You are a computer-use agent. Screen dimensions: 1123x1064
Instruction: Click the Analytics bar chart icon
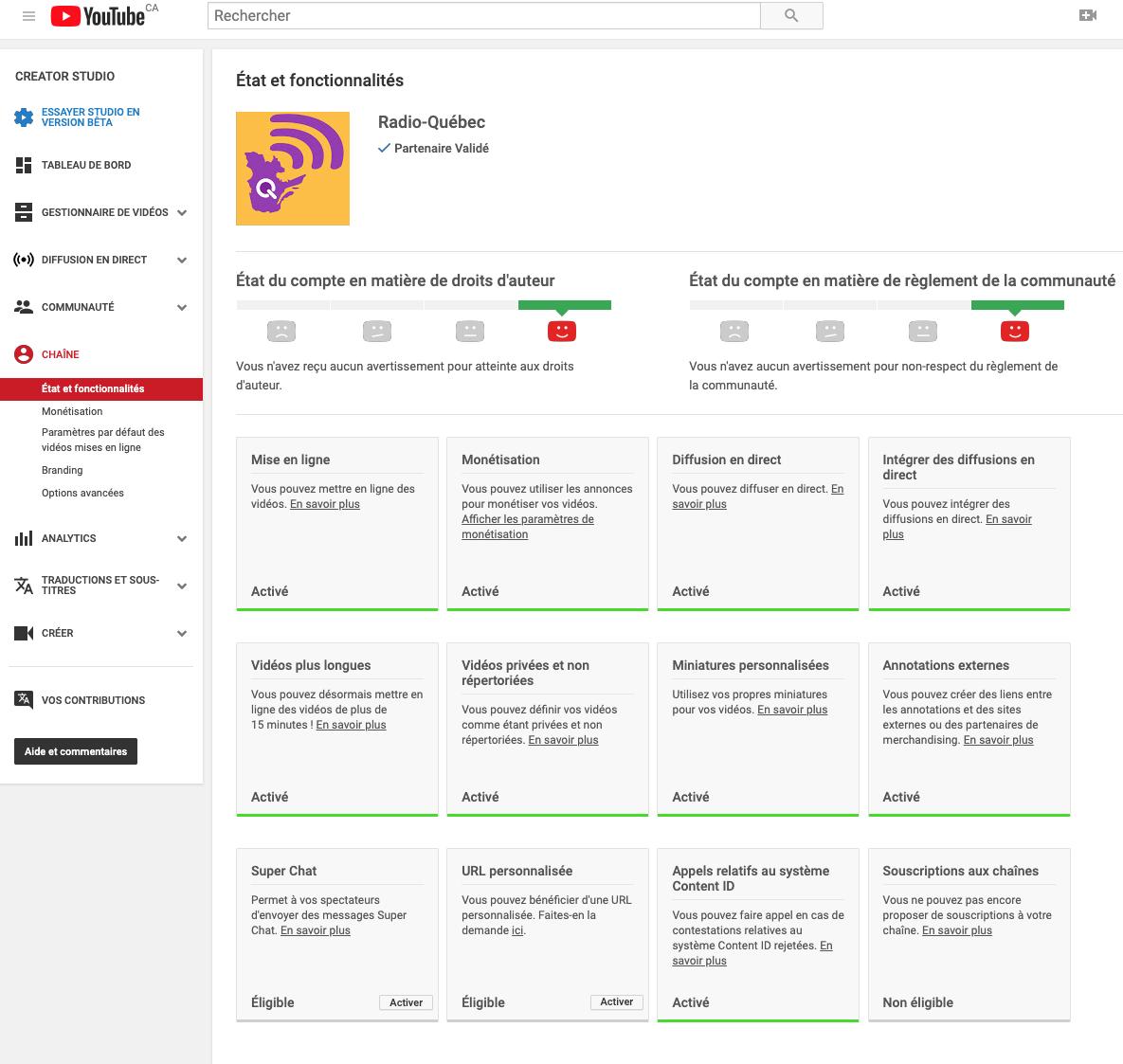(24, 538)
